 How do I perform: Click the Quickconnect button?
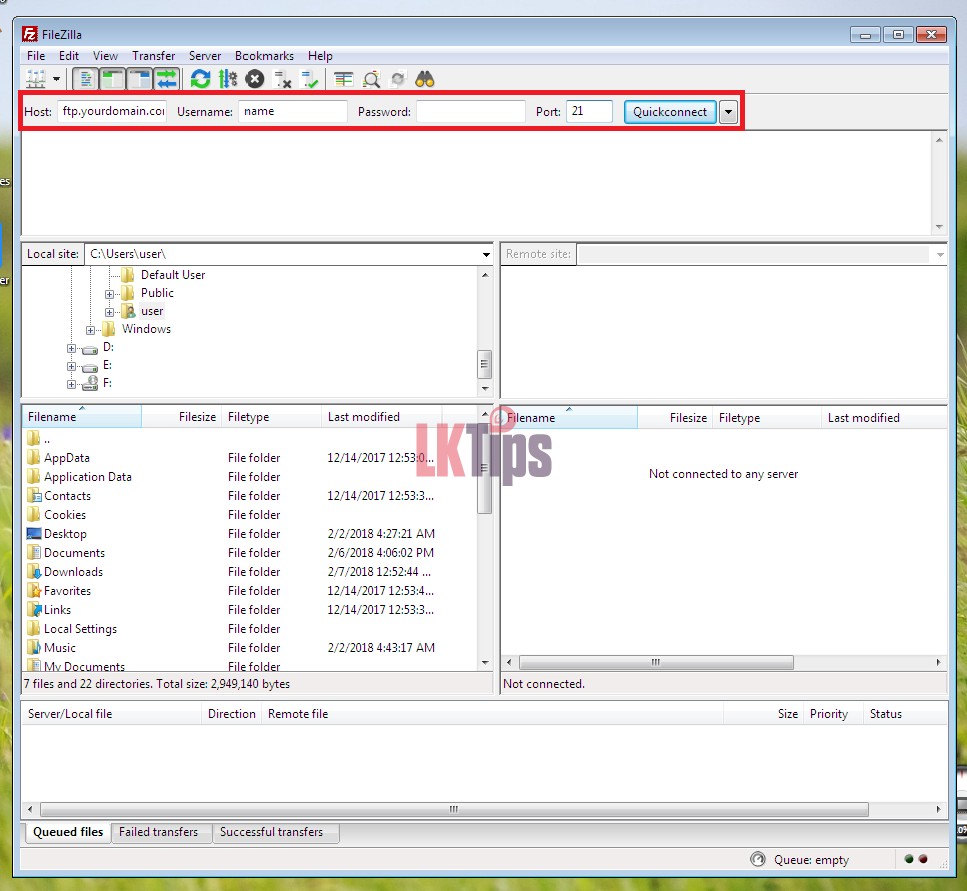[x=670, y=112]
